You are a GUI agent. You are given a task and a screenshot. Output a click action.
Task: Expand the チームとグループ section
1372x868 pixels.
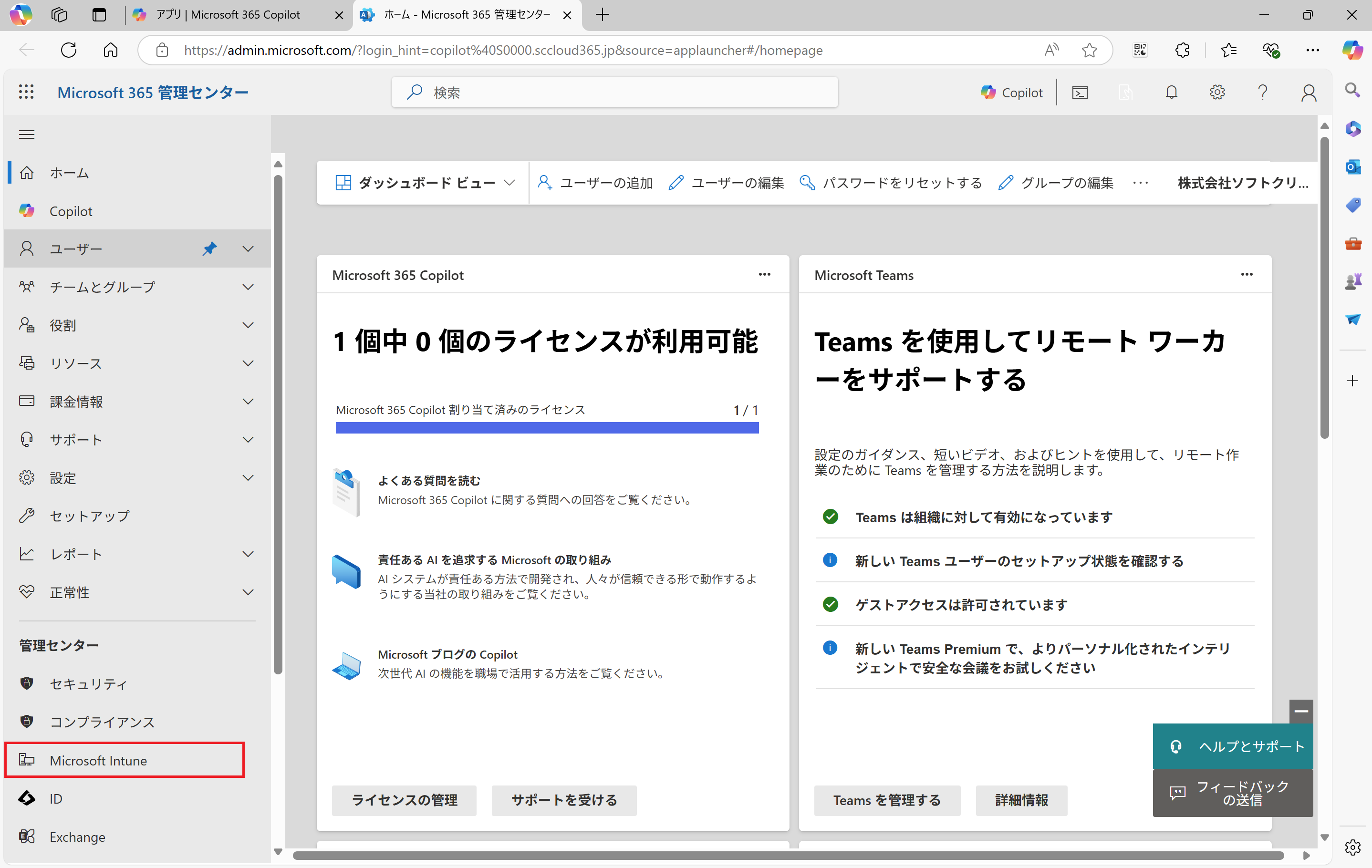click(248, 287)
